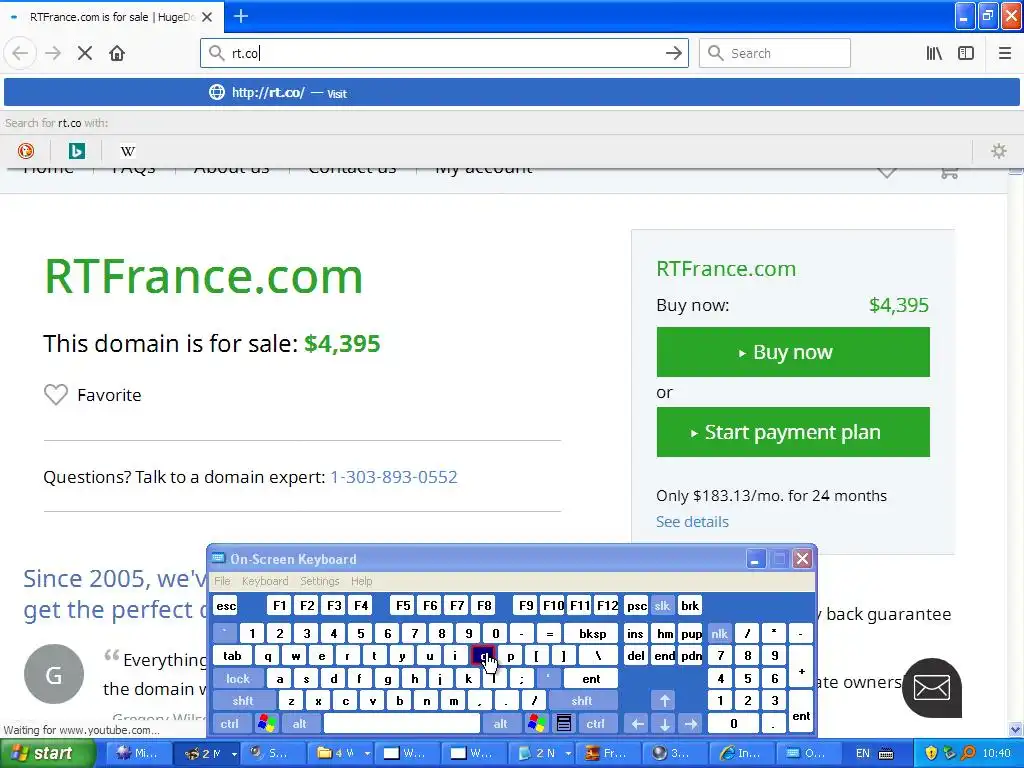Screen dimensions: 1024x768
Task: Click the security shield tray icon
Action: tap(931, 753)
